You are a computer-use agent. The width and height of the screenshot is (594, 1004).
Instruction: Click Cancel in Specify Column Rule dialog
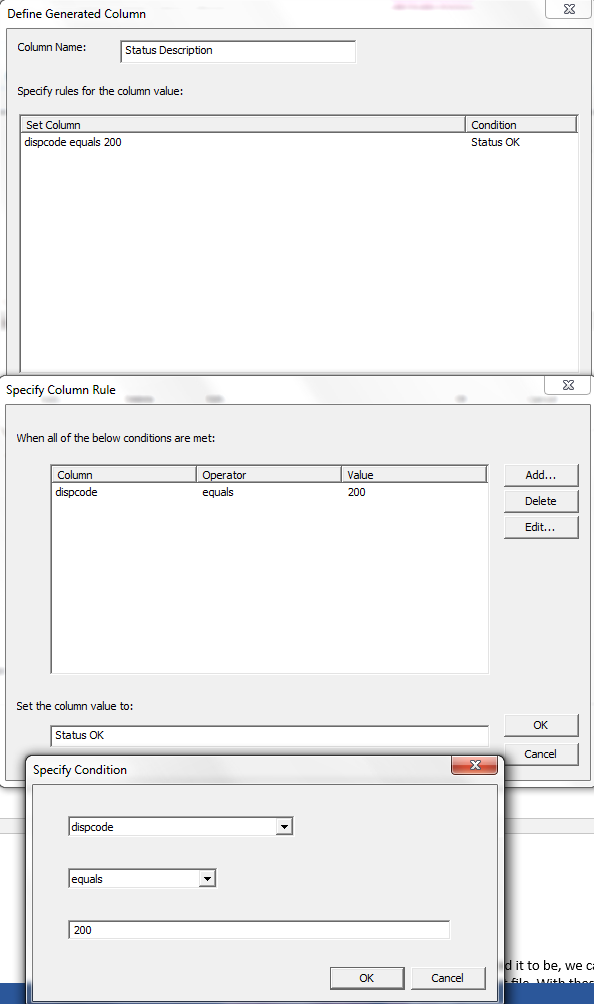click(541, 754)
